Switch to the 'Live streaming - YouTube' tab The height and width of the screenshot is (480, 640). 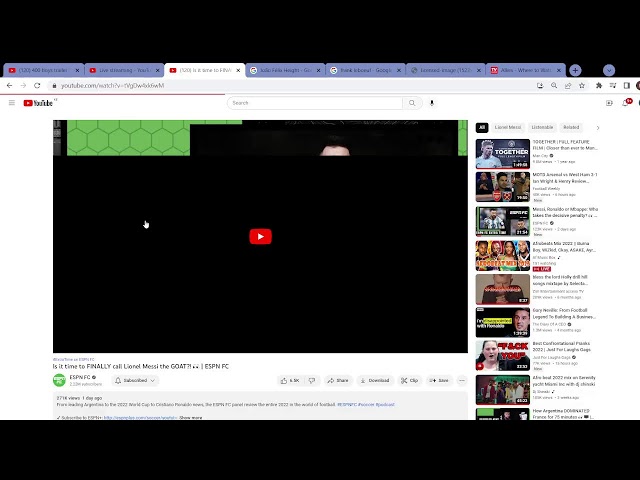124,70
